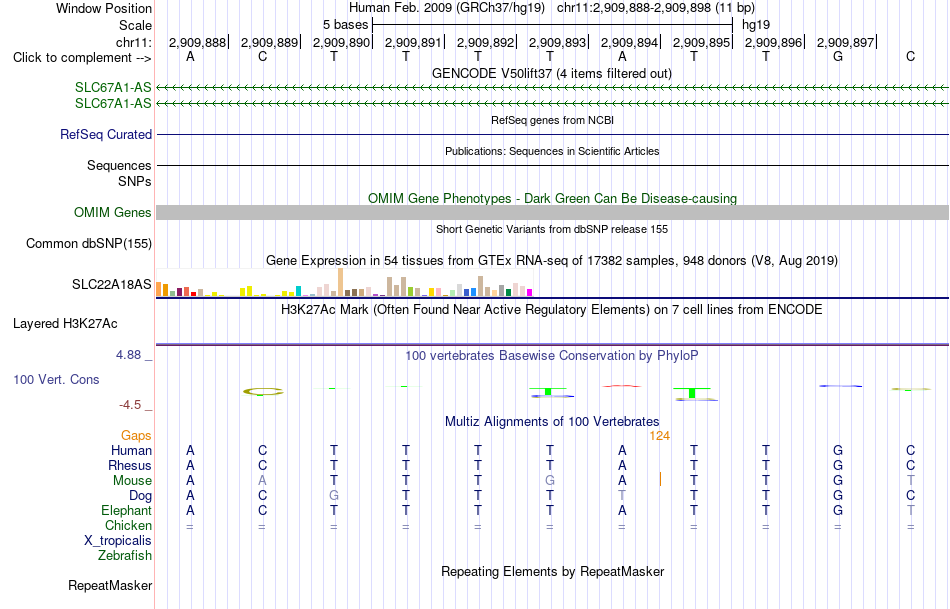Screen dimensions: 950x609
Task: Open the OMIM Gene Phenotypes track title
Action: 552,198
